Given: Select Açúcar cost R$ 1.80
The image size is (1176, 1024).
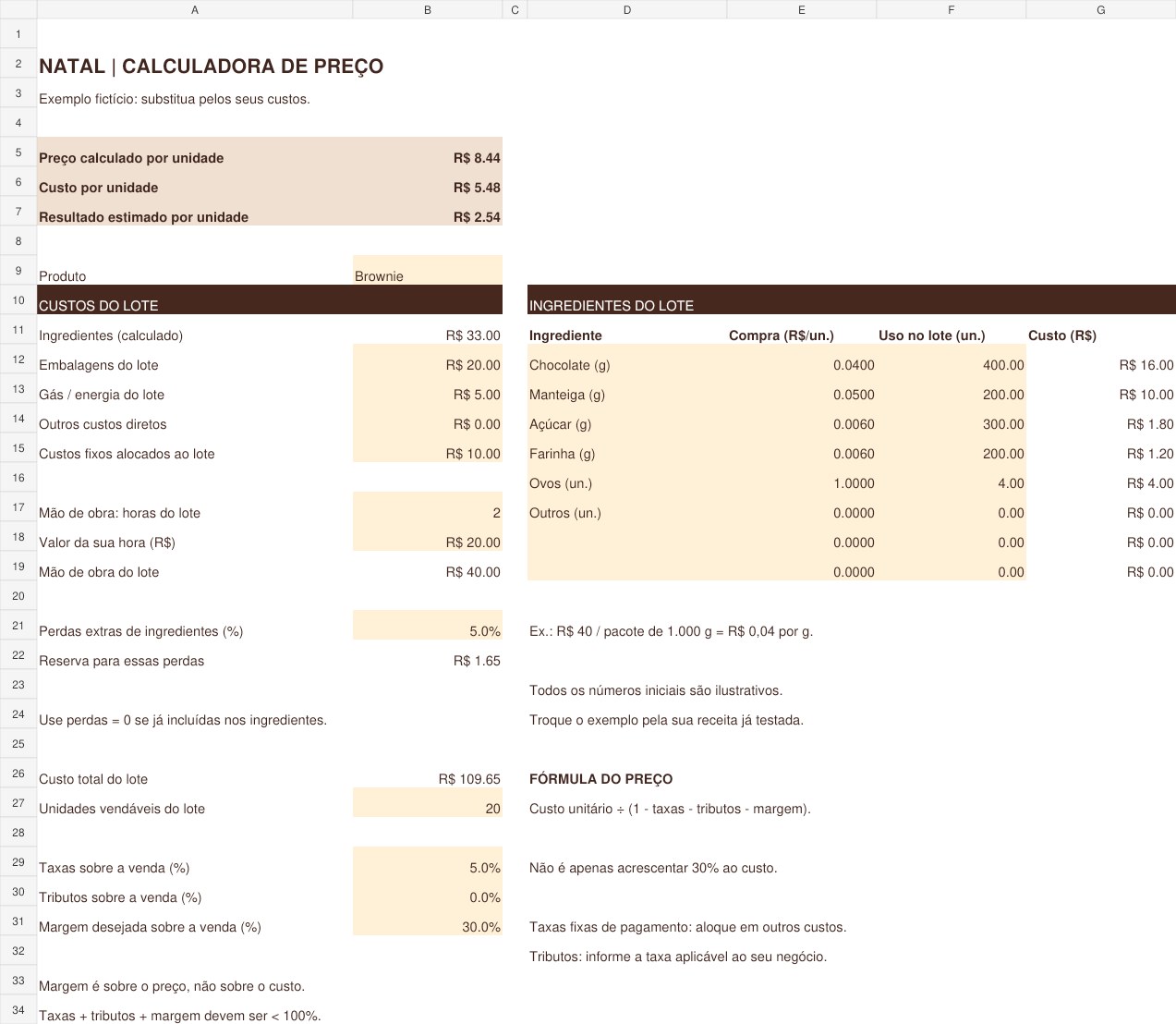Looking at the screenshot, I should coord(1101,418).
